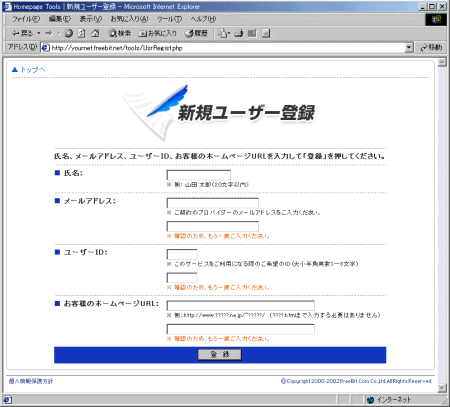Open the ファイル (File) menu
450x407 pixels.
(x=26, y=19)
